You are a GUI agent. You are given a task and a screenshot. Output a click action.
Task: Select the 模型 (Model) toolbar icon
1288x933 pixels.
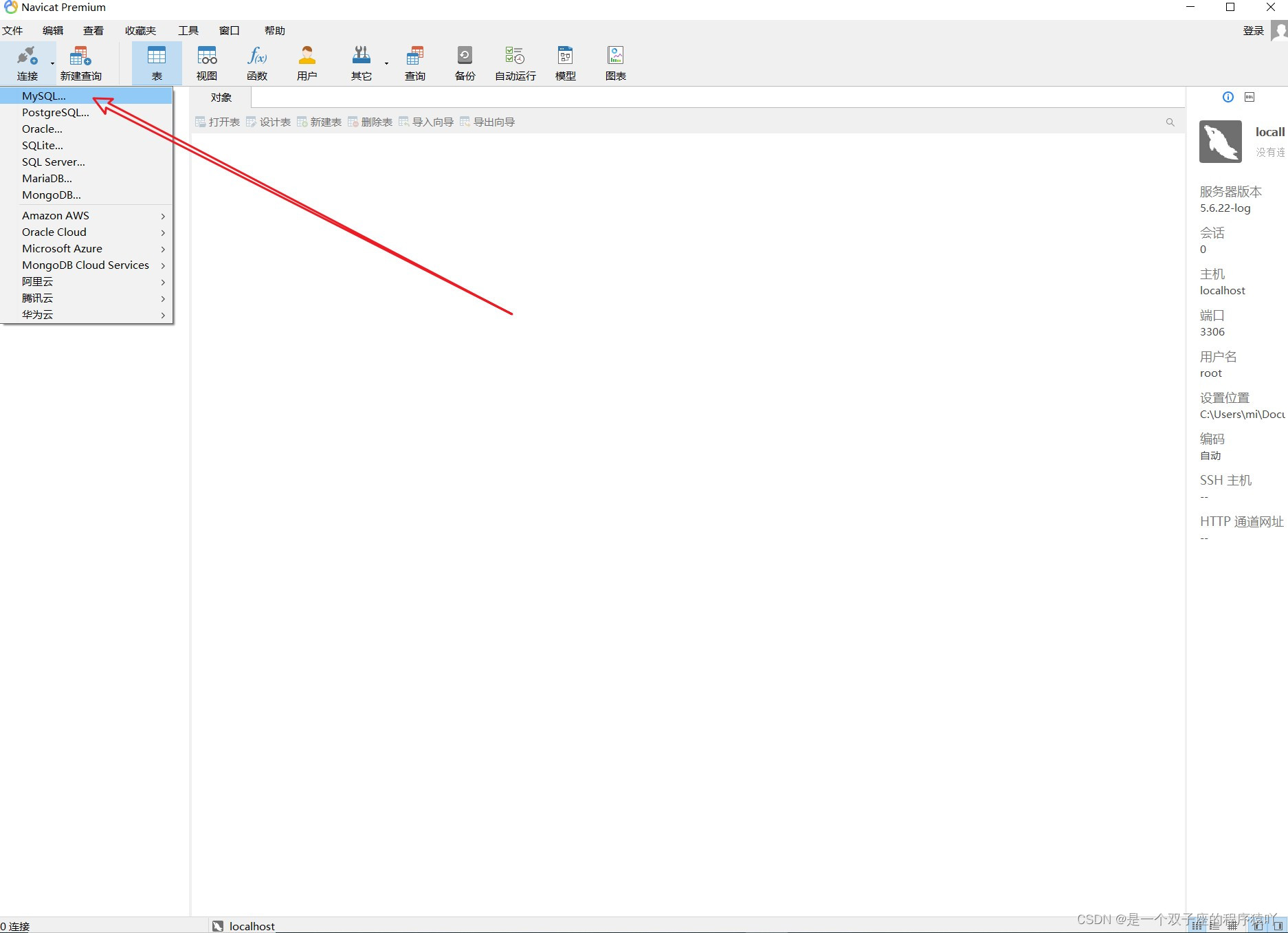pos(566,63)
